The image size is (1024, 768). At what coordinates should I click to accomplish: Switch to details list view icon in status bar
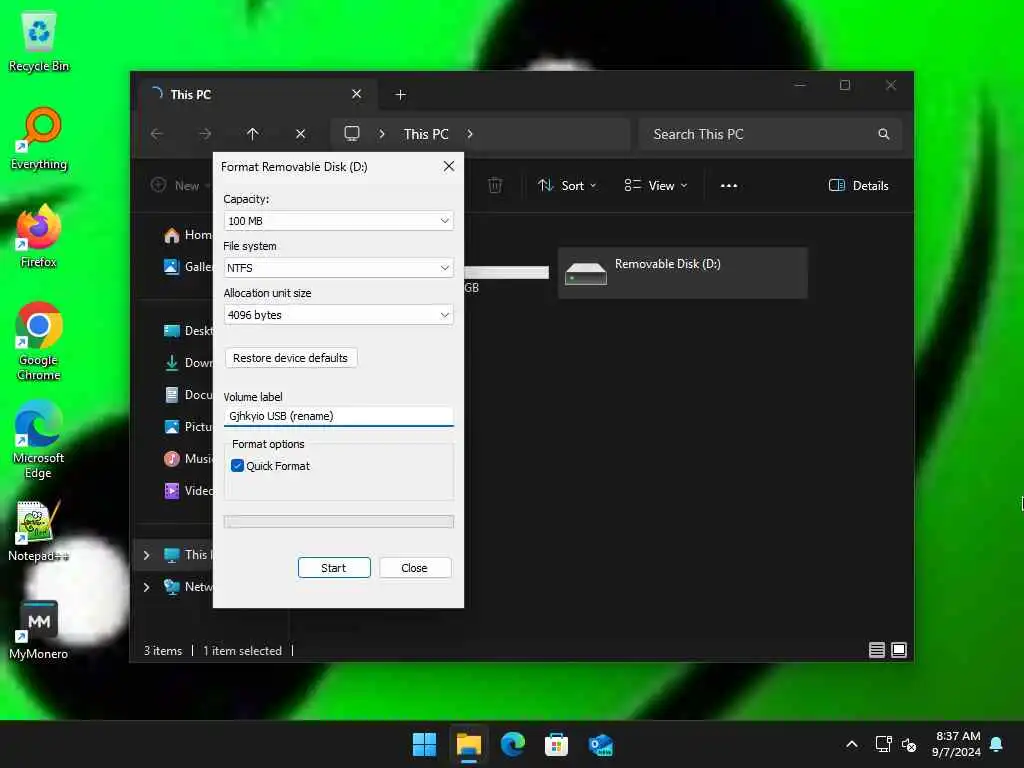[877, 650]
